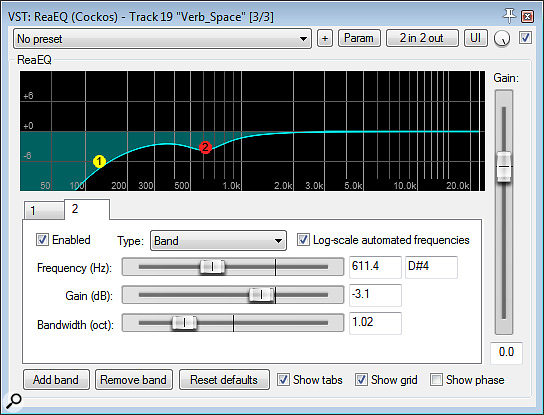Disable the Enabled checkbox for band 2

(x=42, y=240)
